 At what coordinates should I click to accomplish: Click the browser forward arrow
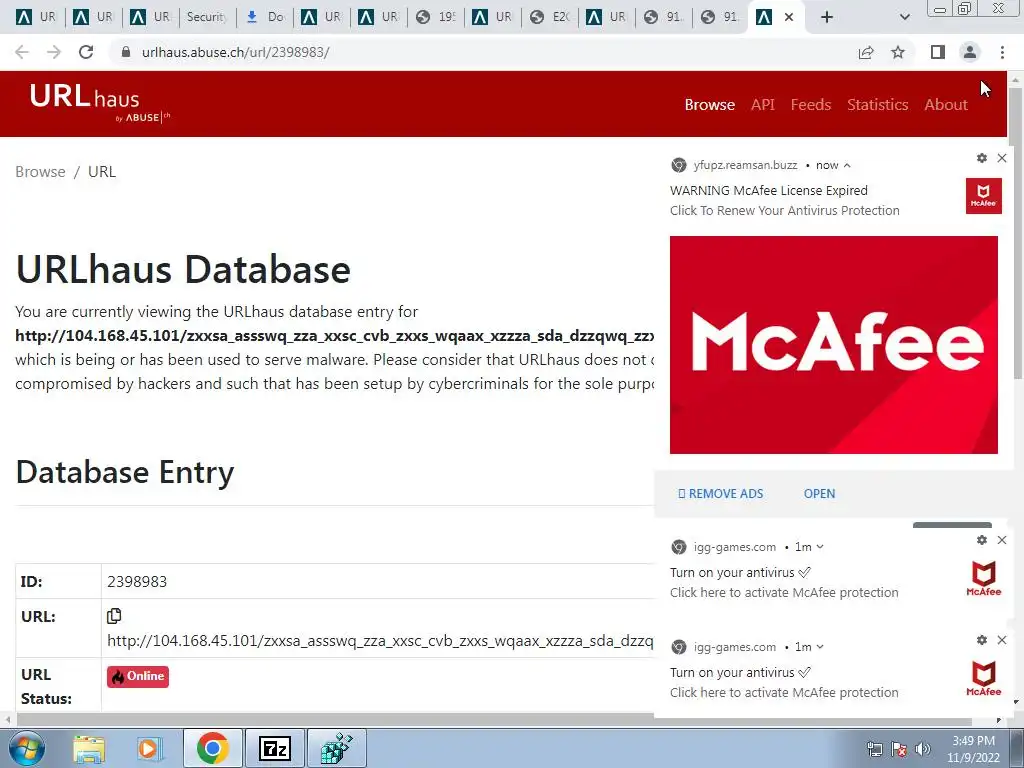pyautogui.click(x=54, y=52)
